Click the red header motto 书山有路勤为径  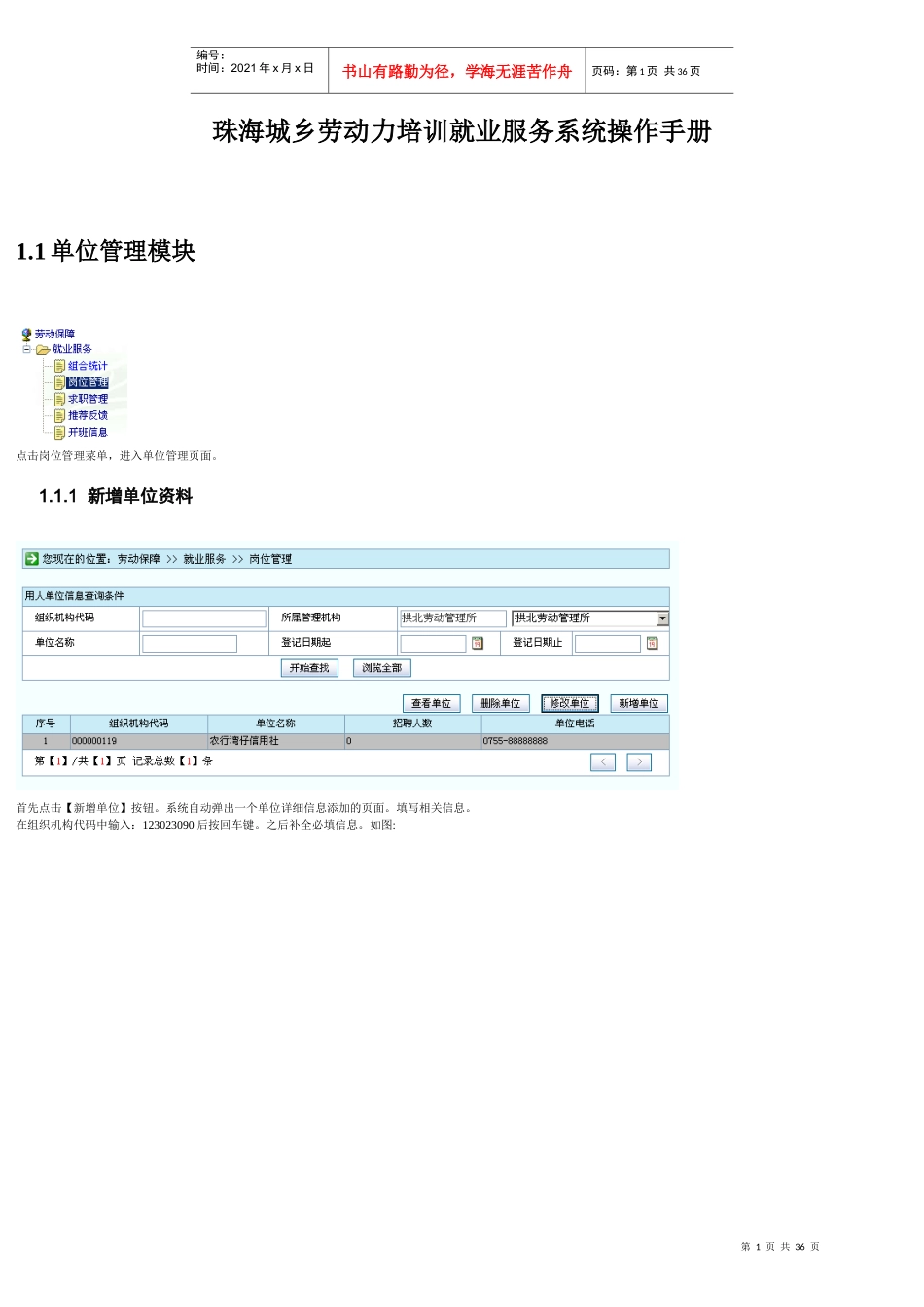point(397,72)
